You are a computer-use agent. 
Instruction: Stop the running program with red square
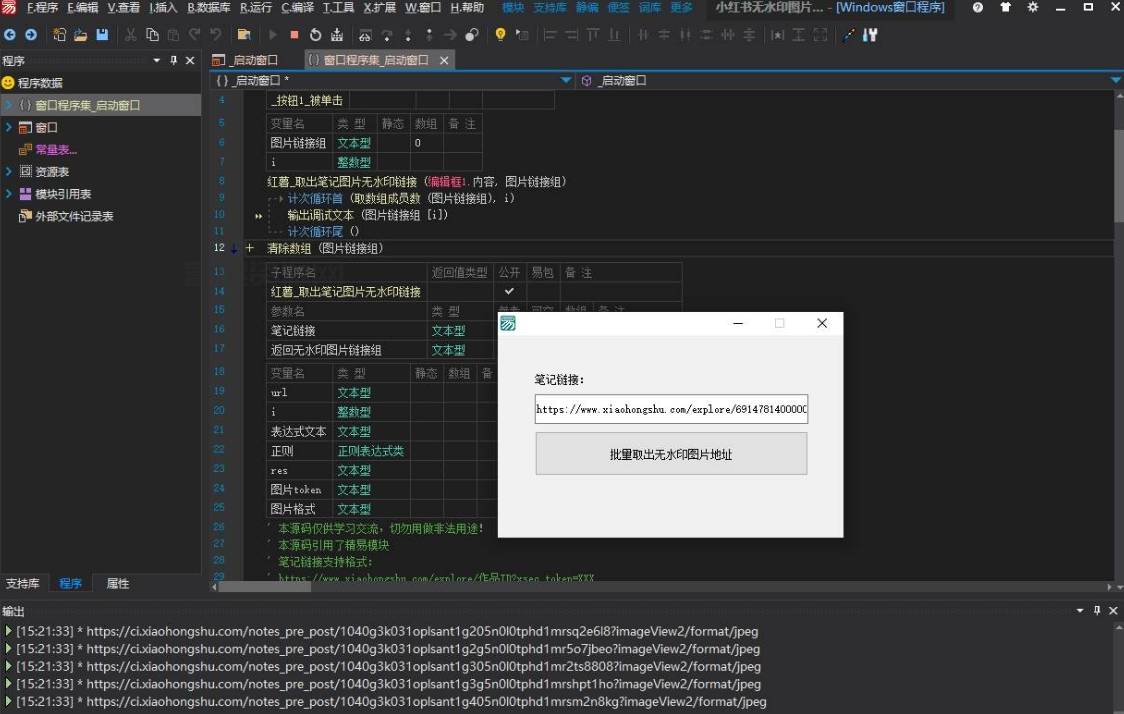[294, 34]
